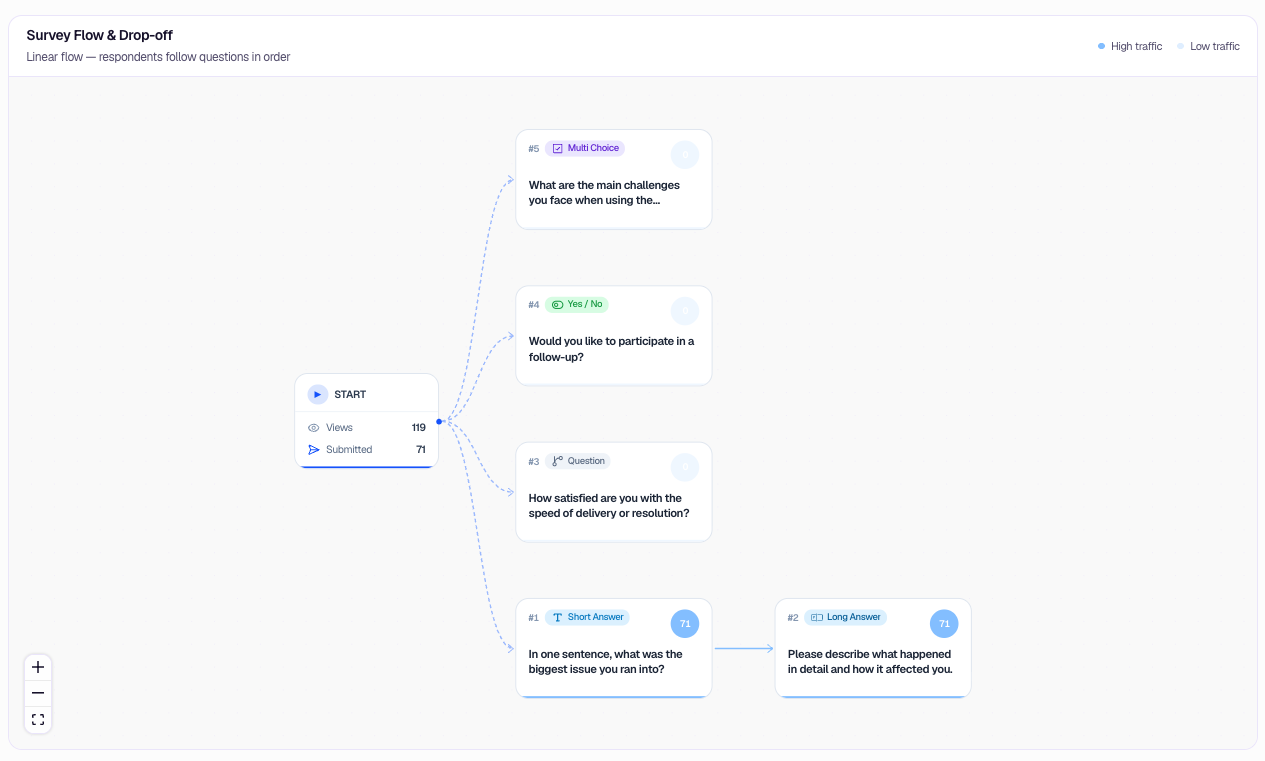Viewport: 1265px width, 761px height.
Task: Click the "Linear flow" subtitle text
Action: 158,57
